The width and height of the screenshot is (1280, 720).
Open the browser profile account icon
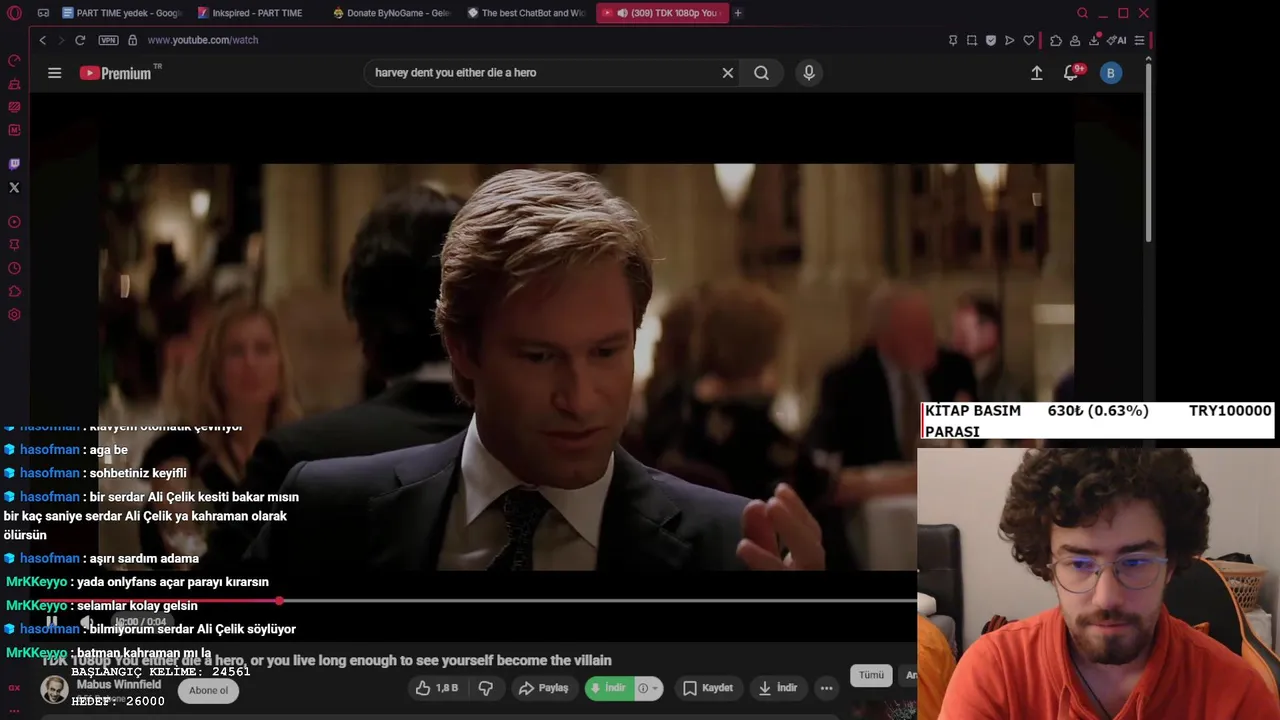point(1075,40)
